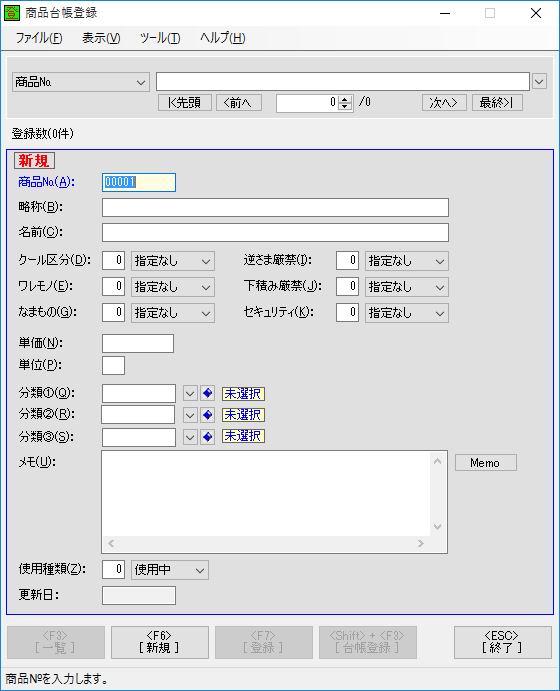The image size is (560, 691).
Task: Click memo horizontal scrollbar right arrow
Action: [x=421, y=543]
